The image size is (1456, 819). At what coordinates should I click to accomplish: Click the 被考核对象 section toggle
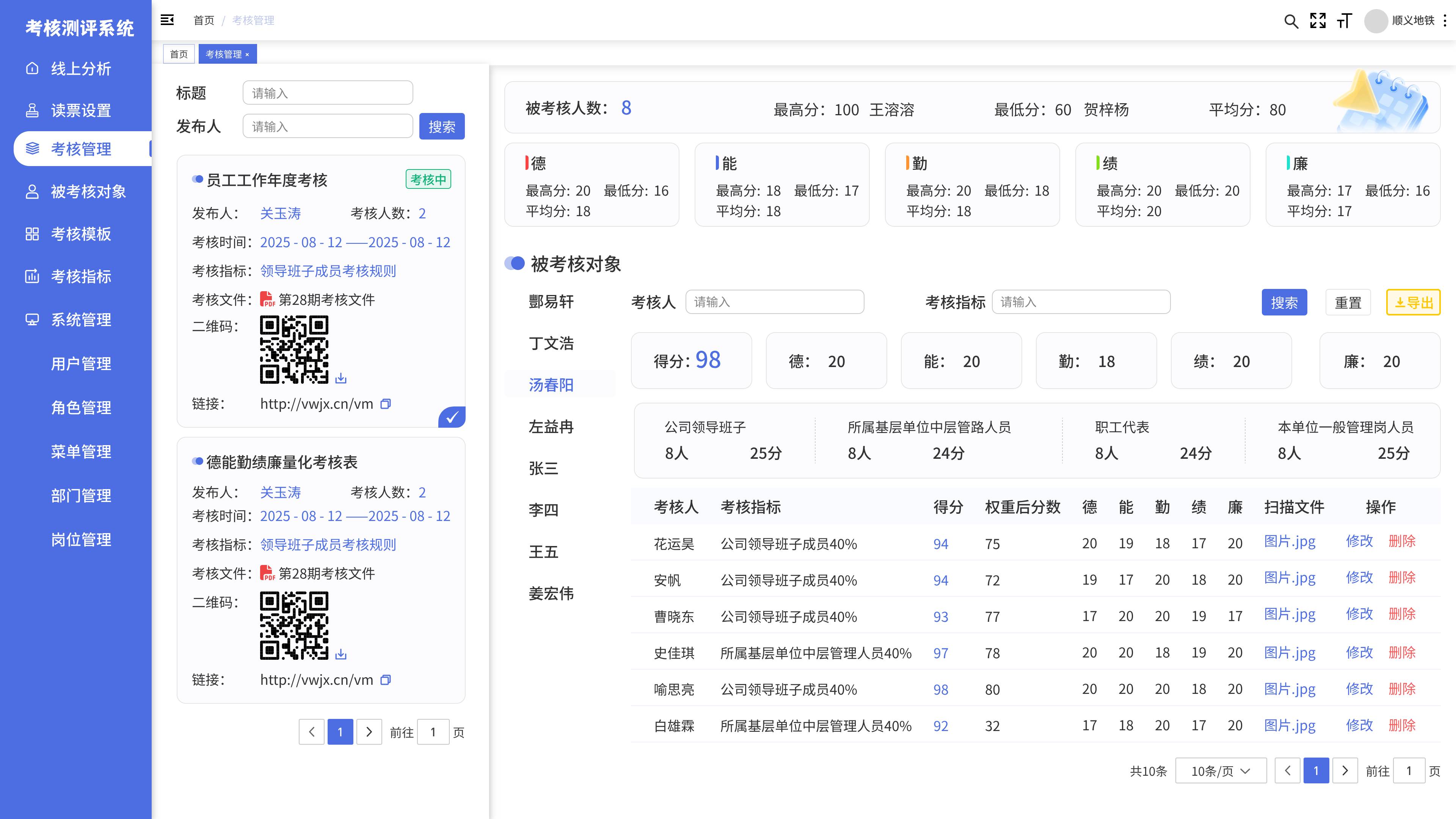coord(515,264)
